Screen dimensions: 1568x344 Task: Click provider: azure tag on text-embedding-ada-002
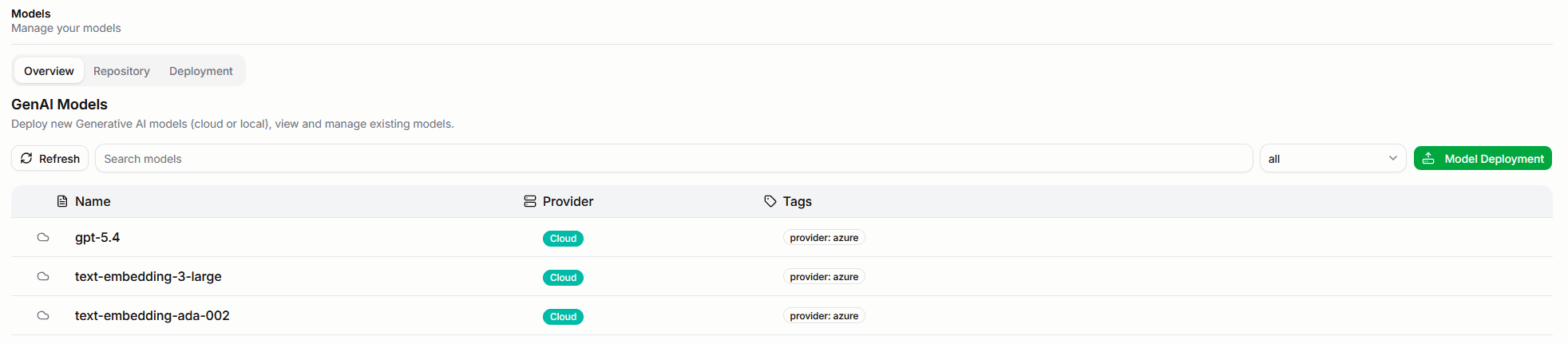click(824, 316)
